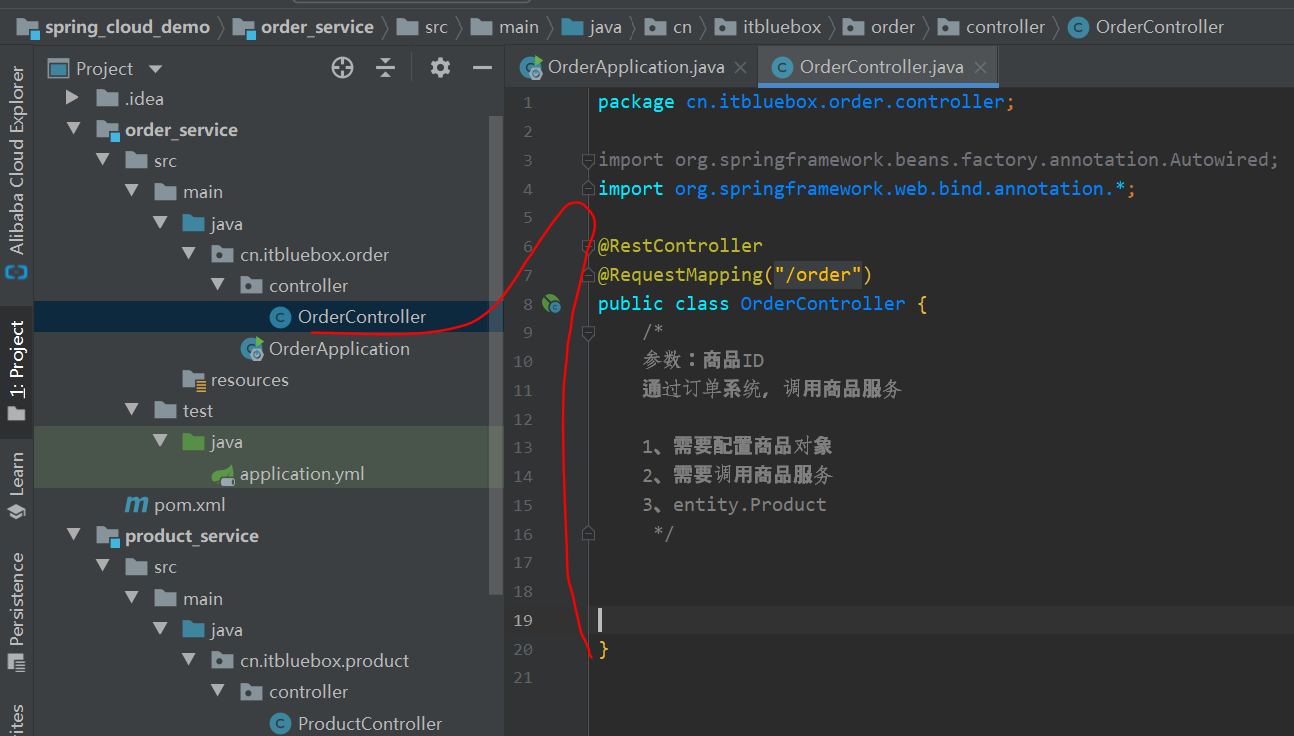Image resolution: width=1294 pixels, height=736 pixels.
Task: Click itbluebox in breadcrumb bar
Action: [782, 27]
